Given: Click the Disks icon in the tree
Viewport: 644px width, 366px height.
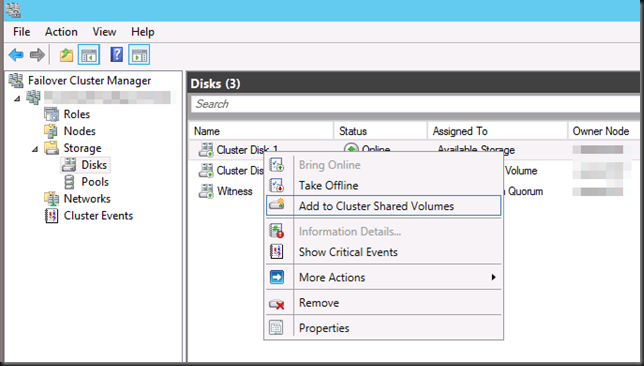Looking at the screenshot, I should [69, 165].
